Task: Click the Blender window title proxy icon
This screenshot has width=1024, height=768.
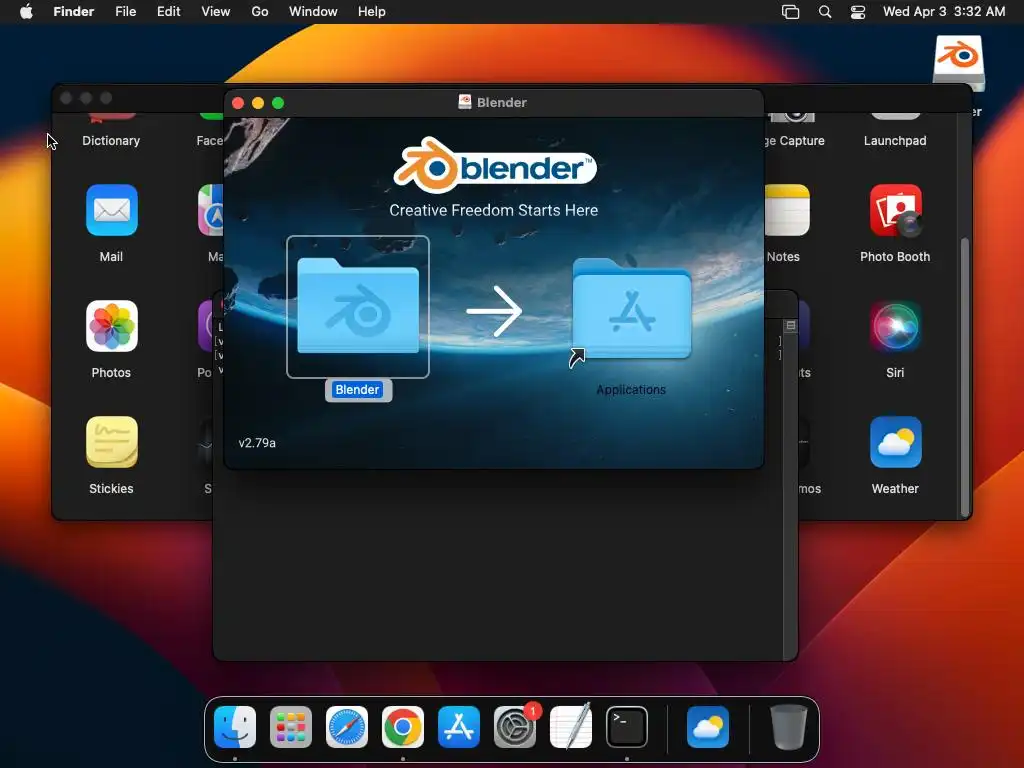Action: (465, 102)
